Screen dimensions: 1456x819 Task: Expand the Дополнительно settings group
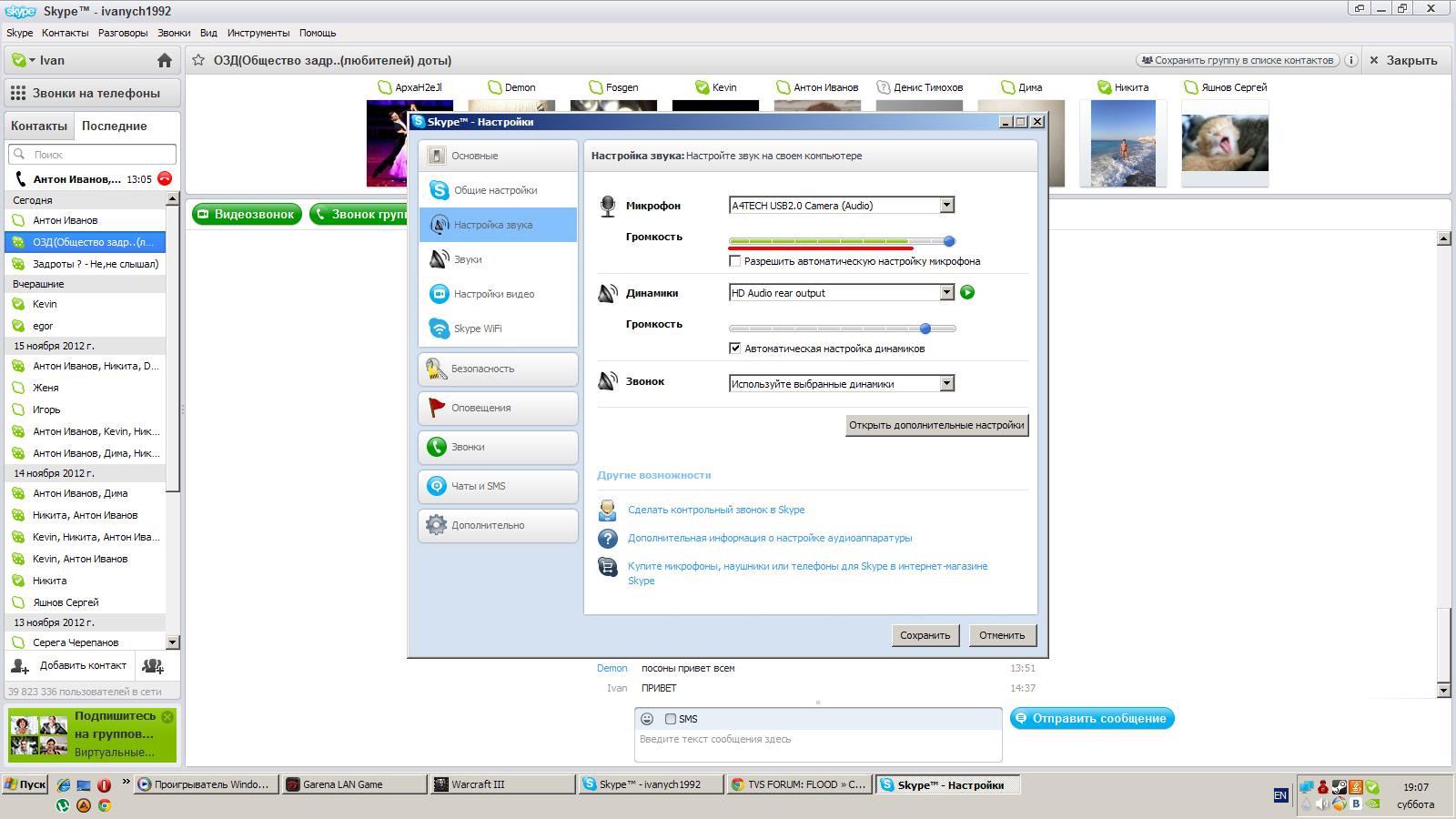499,525
